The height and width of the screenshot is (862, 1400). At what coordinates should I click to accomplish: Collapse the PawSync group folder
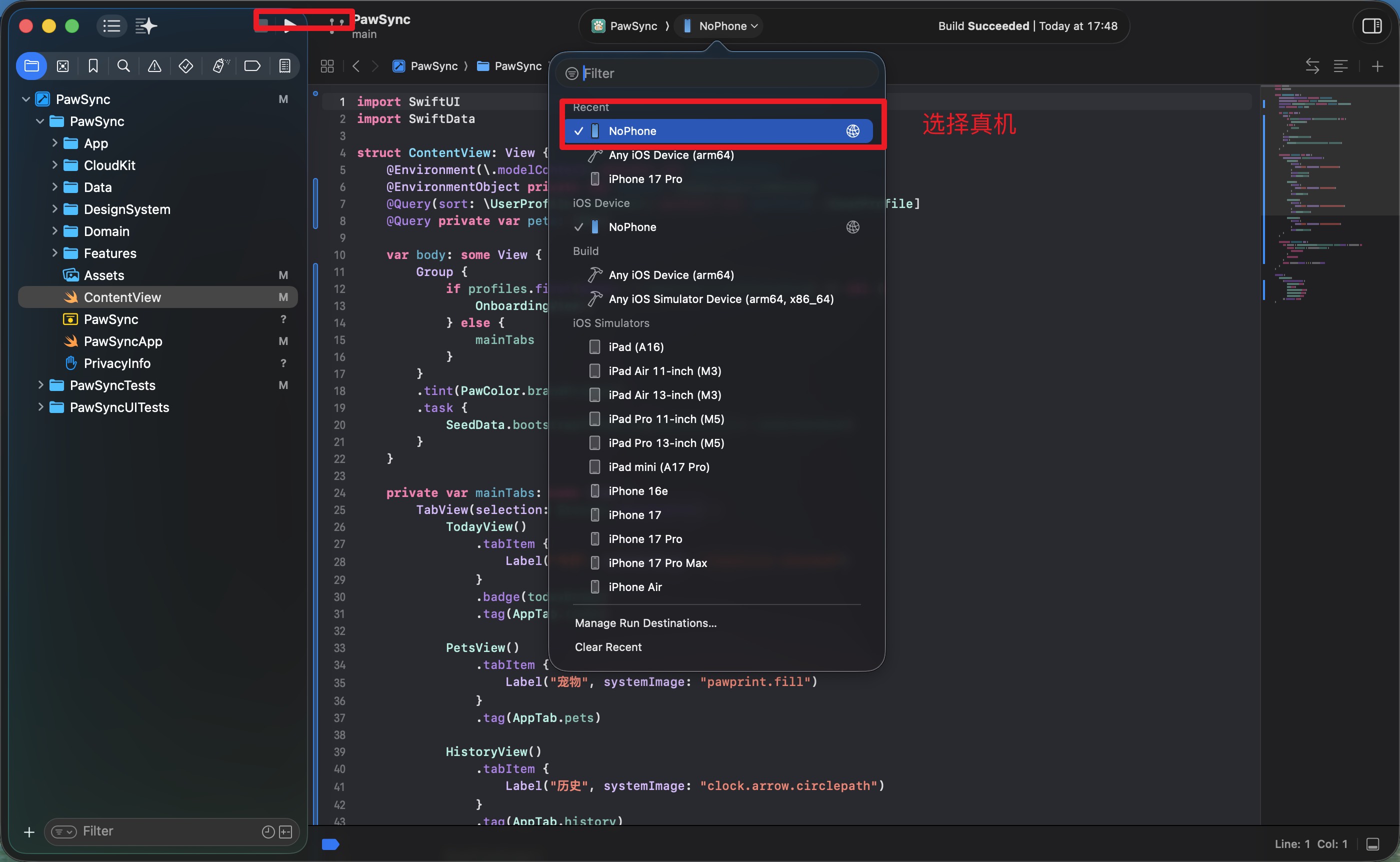(x=40, y=121)
